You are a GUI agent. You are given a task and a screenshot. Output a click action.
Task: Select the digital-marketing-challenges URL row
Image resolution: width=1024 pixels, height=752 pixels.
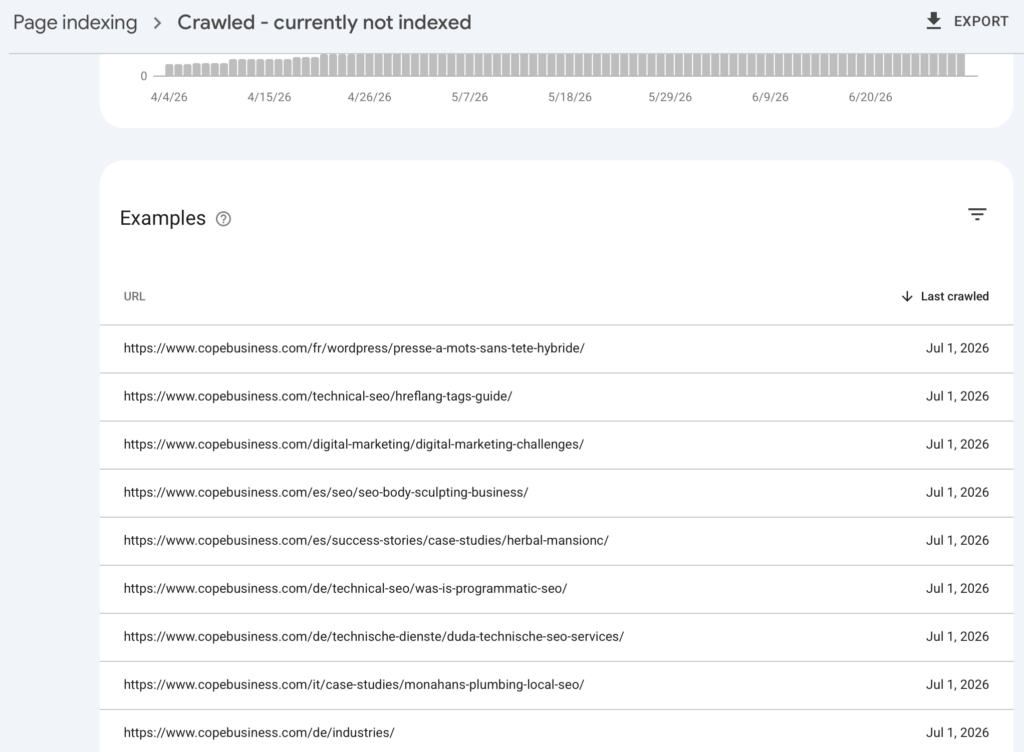(x=556, y=445)
